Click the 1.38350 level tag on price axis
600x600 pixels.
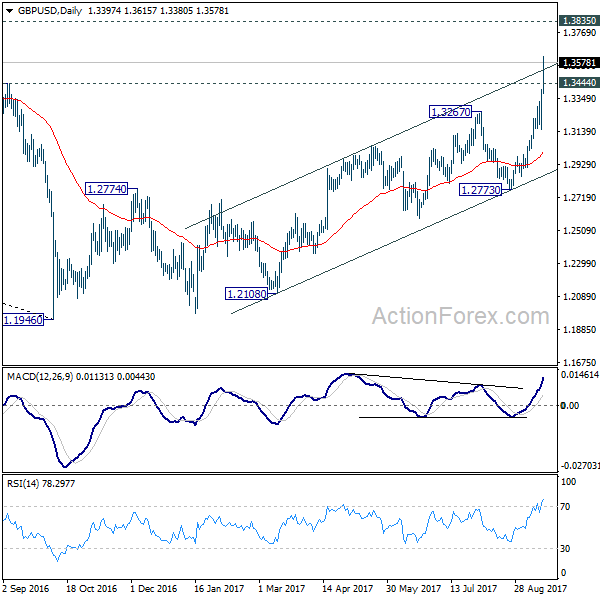click(x=579, y=21)
